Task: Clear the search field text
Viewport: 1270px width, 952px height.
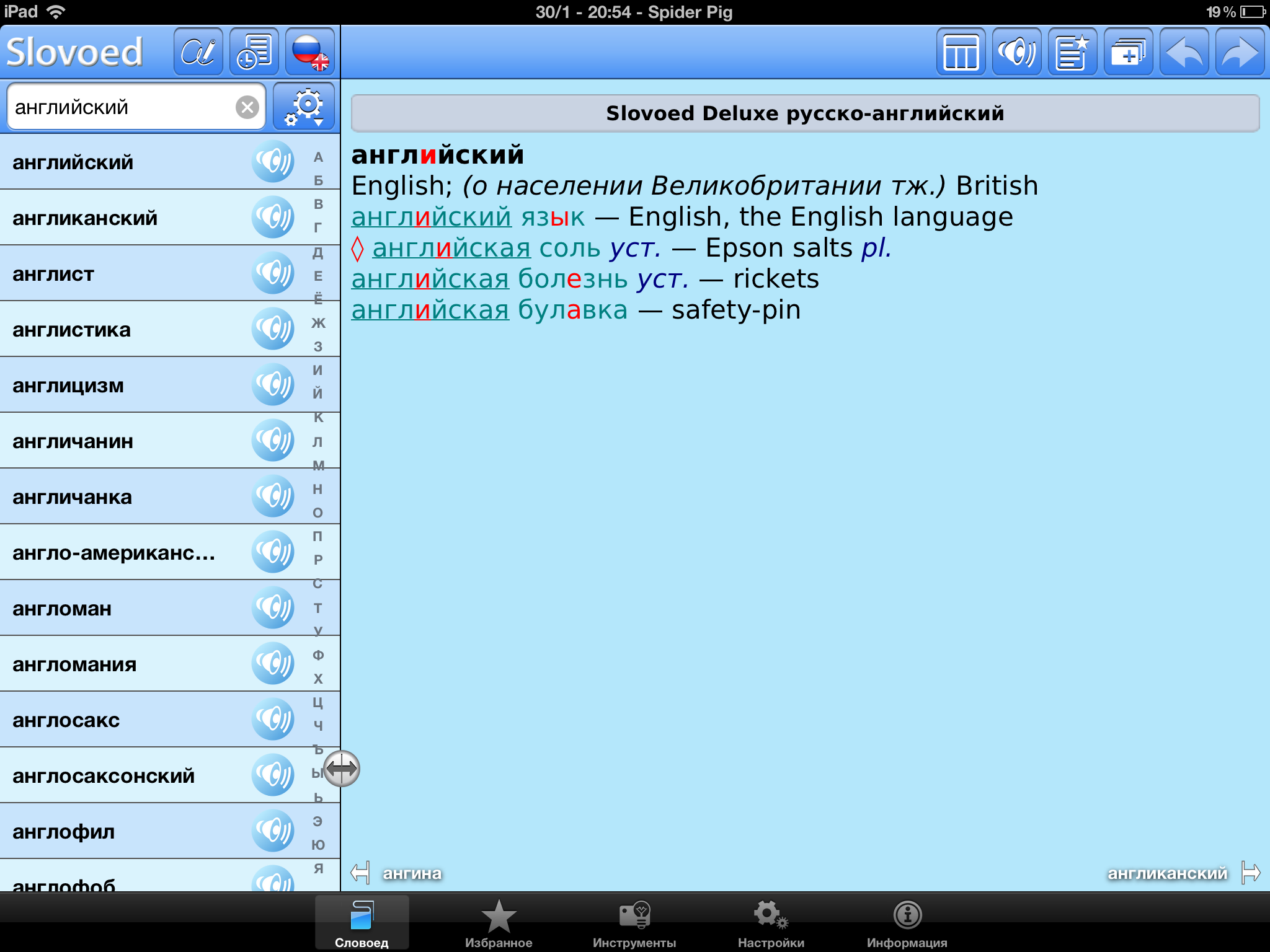Action: tap(247, 107)
